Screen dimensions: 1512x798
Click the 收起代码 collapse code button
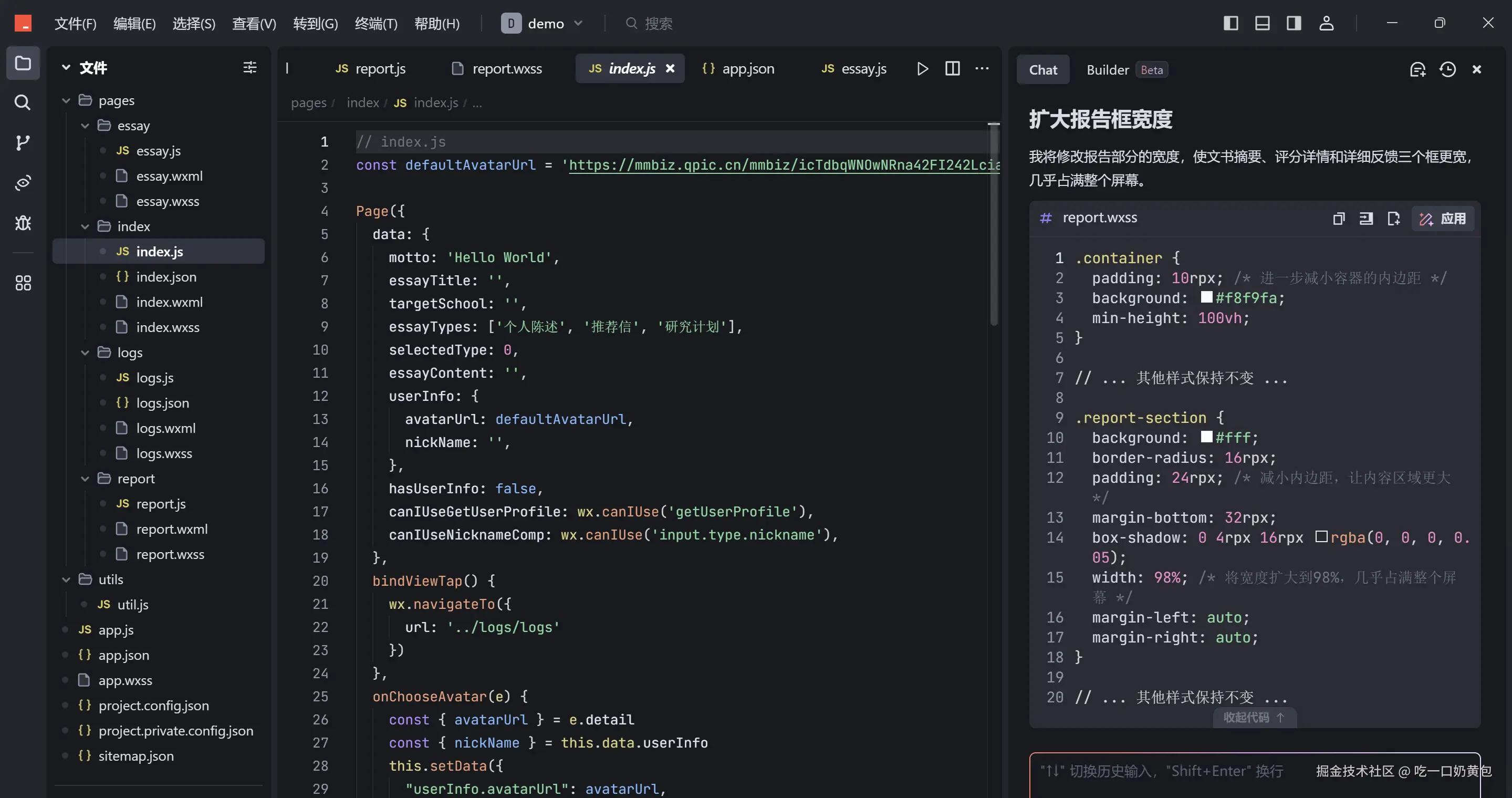1254,717
